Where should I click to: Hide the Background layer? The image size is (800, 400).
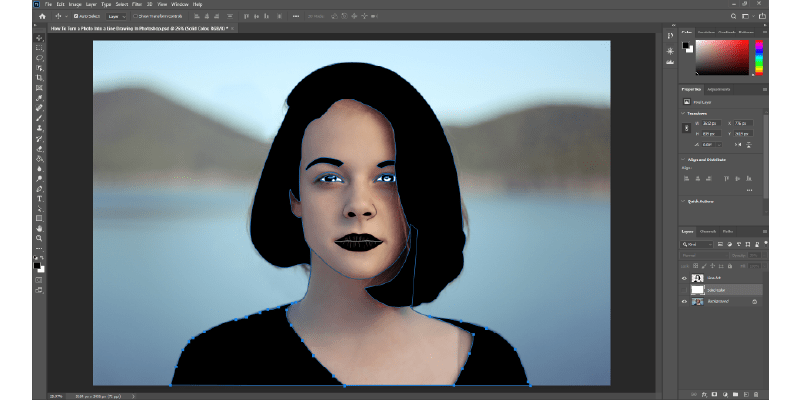(685, 302)
